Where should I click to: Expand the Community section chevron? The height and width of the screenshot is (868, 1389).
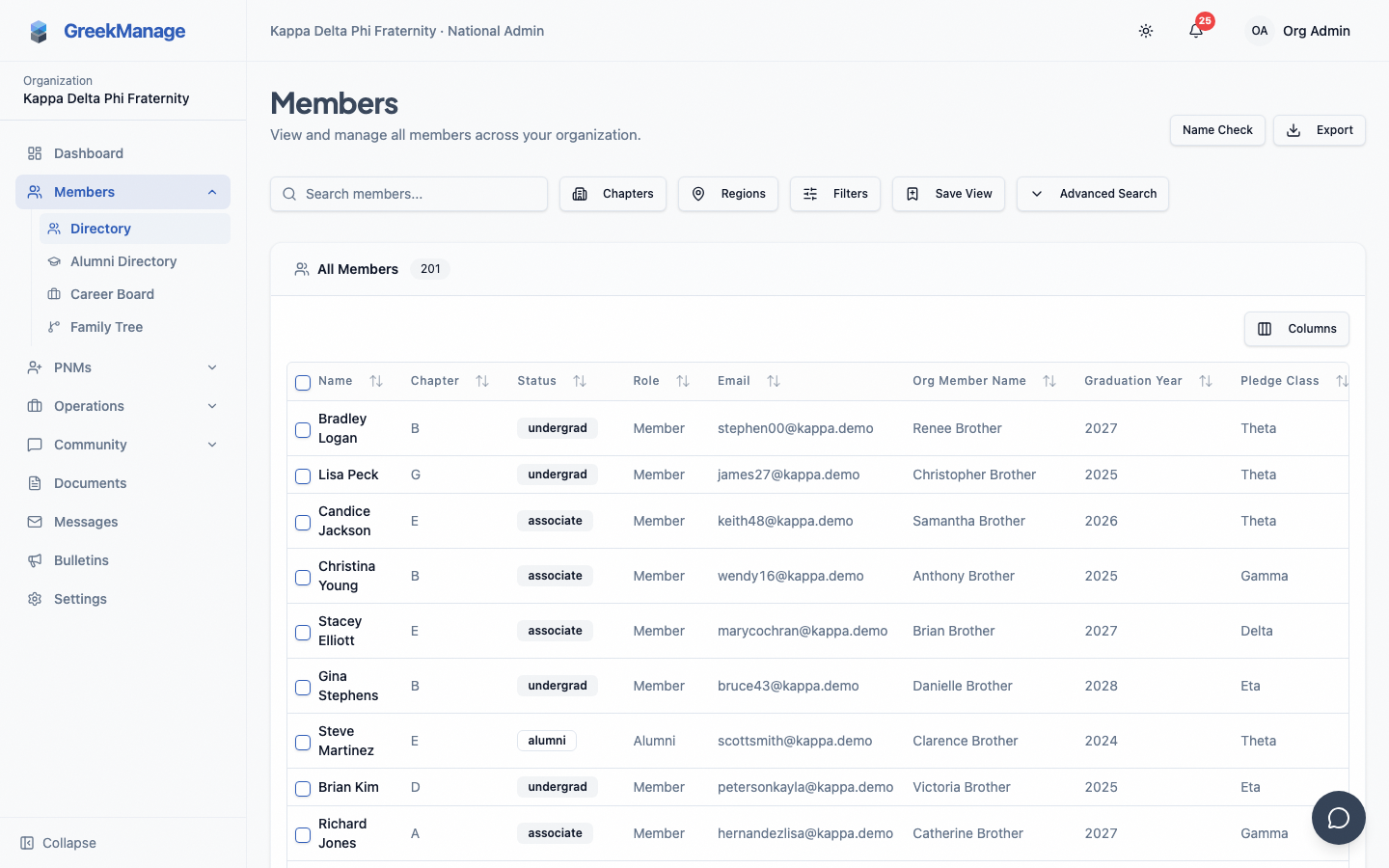coord(212,445)
